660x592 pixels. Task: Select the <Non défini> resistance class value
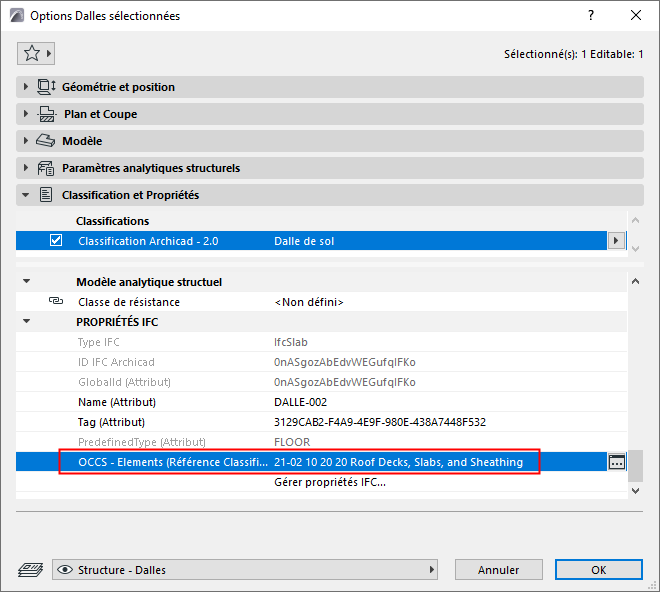pyautogui.click(x=309, y=302)
